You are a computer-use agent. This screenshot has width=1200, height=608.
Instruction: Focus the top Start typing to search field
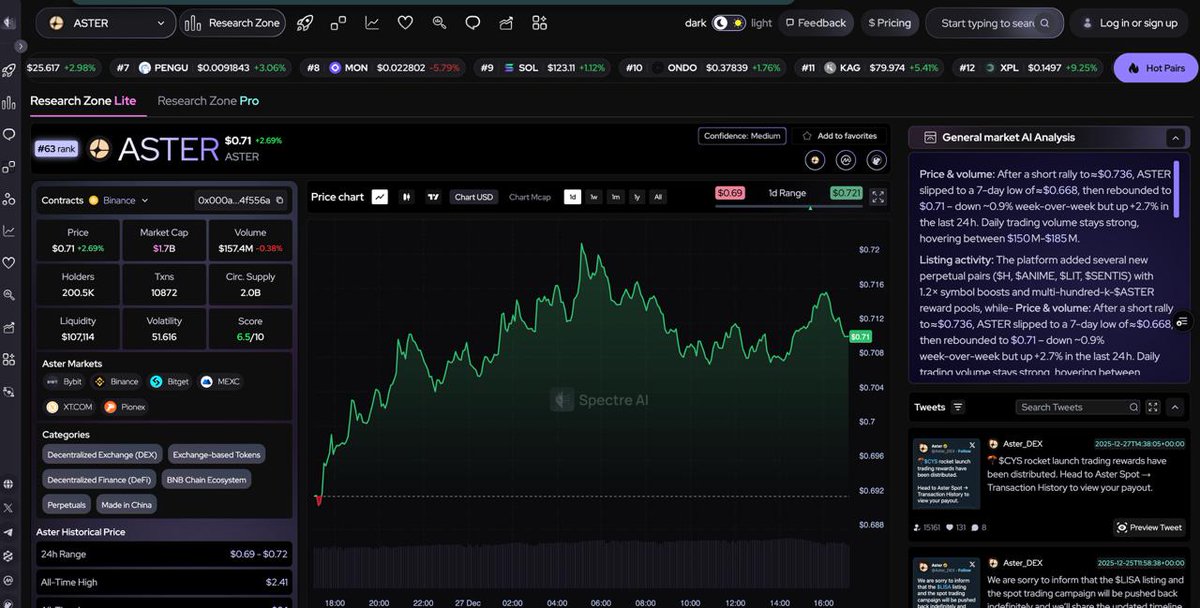993,22
